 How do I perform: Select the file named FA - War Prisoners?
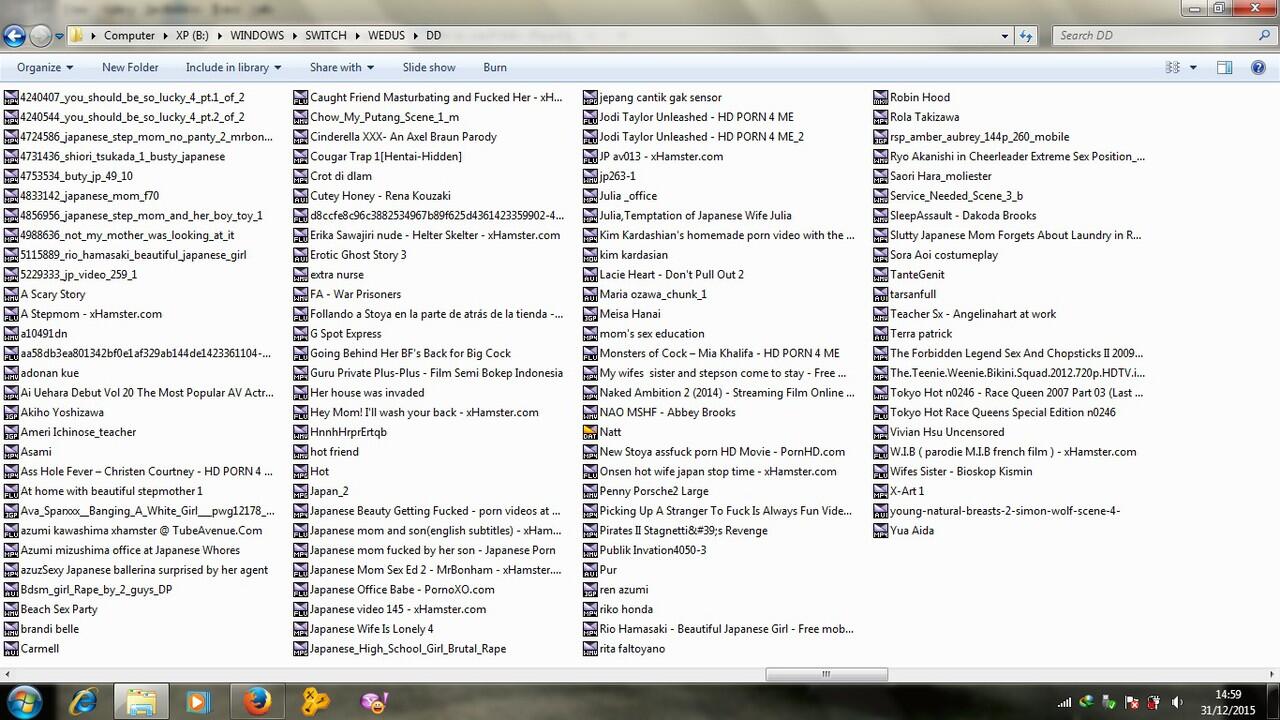[355, 294]
